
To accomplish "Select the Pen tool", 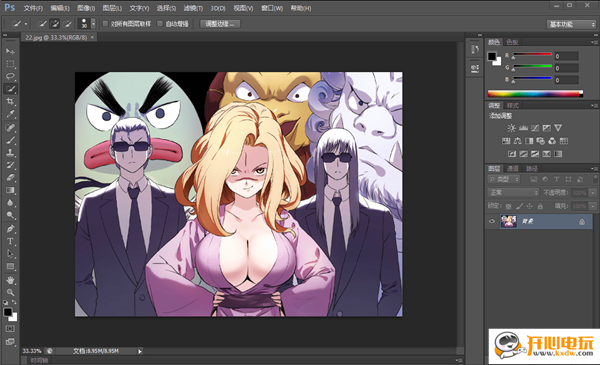I will [10, 229].
